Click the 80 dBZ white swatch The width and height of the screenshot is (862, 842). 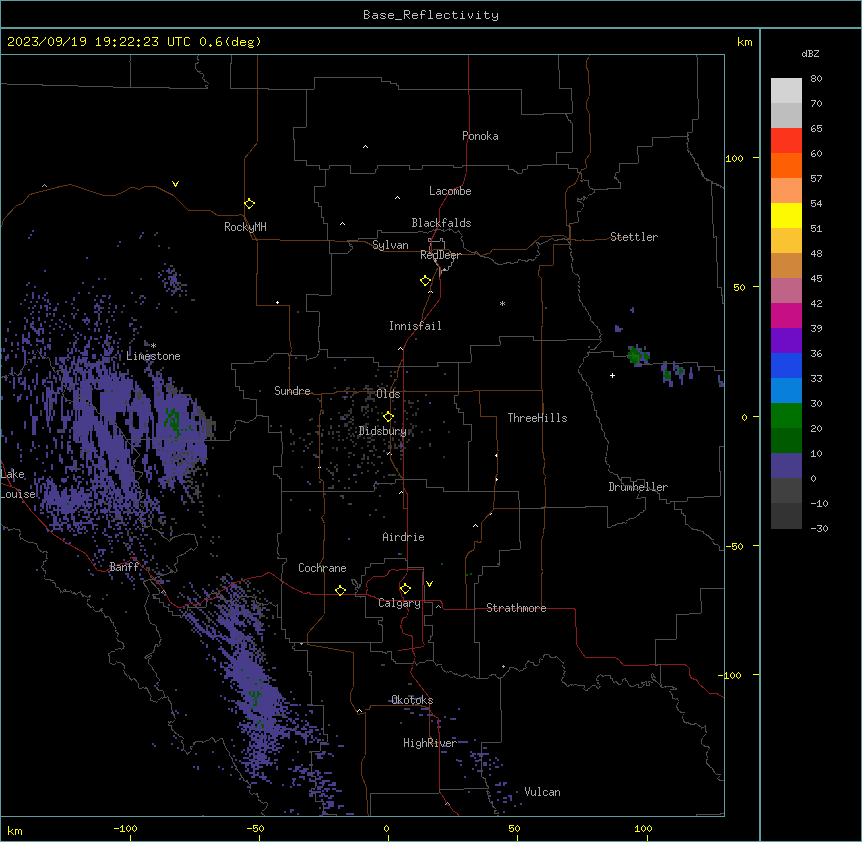(786, 91)
